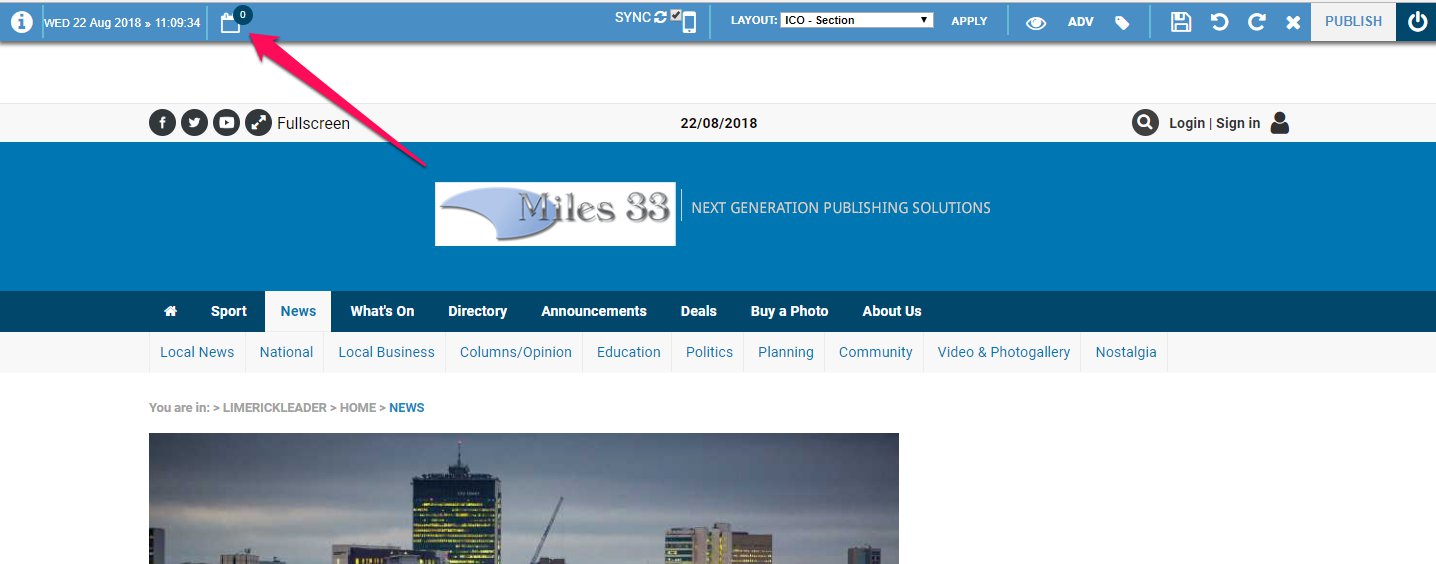Toggle the SYNC checkbox

(676, 15)
